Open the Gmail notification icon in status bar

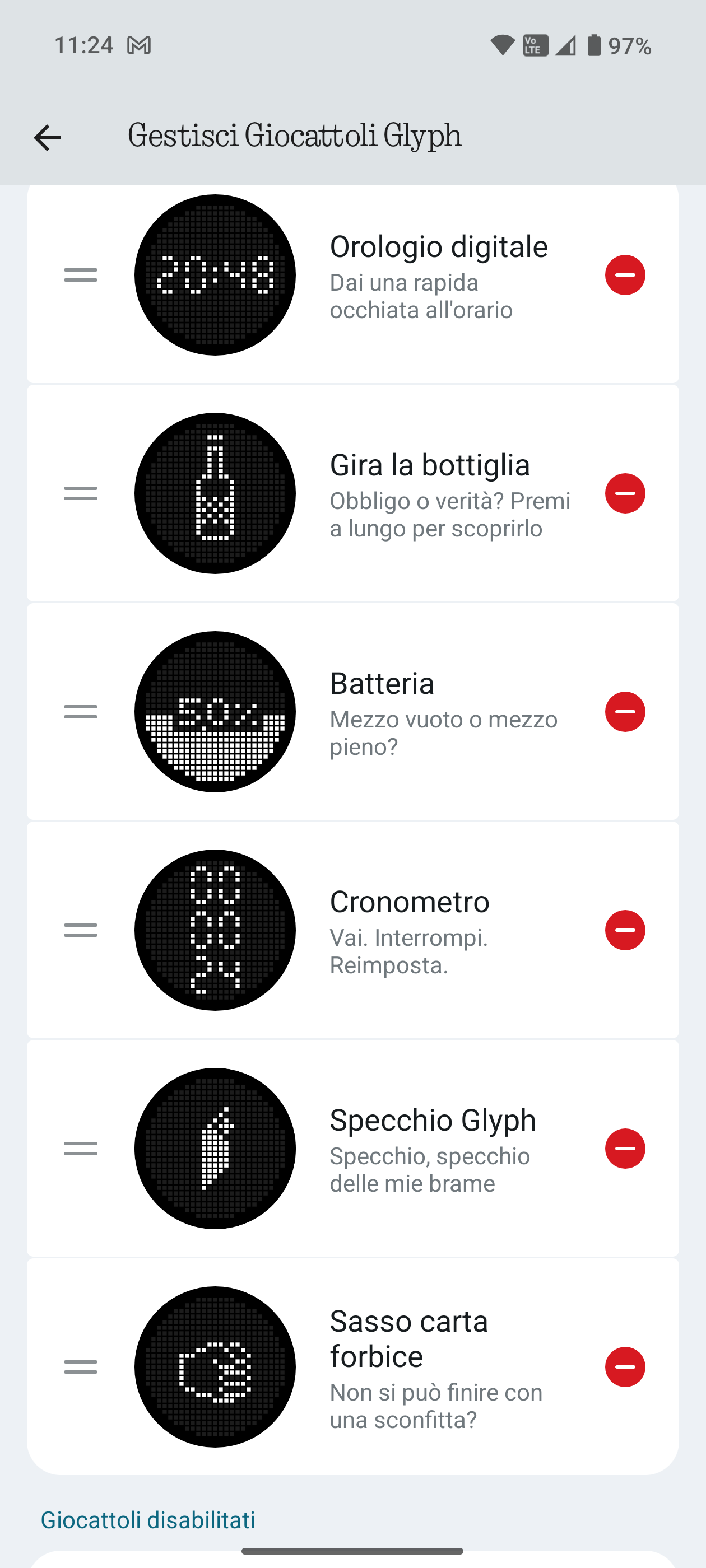click(139, 45)
